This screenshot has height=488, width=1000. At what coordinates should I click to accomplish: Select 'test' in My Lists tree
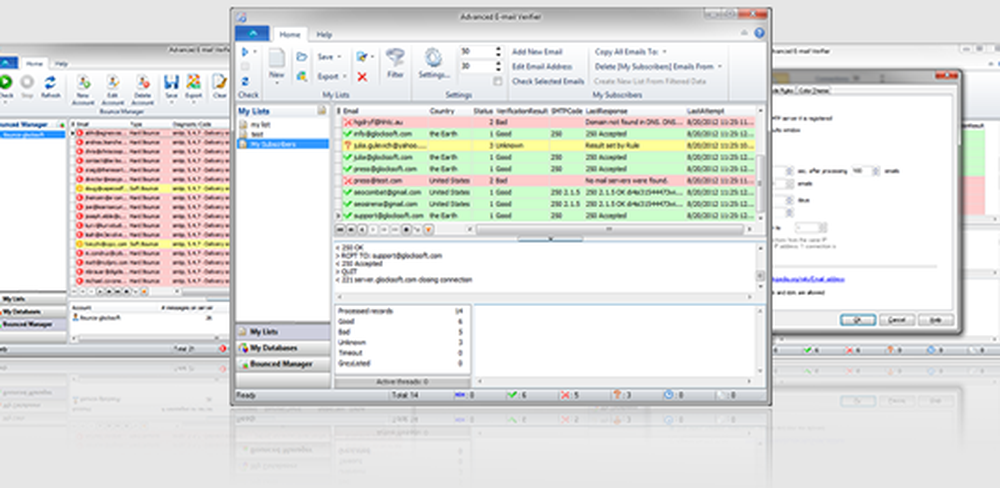point(257,134)
